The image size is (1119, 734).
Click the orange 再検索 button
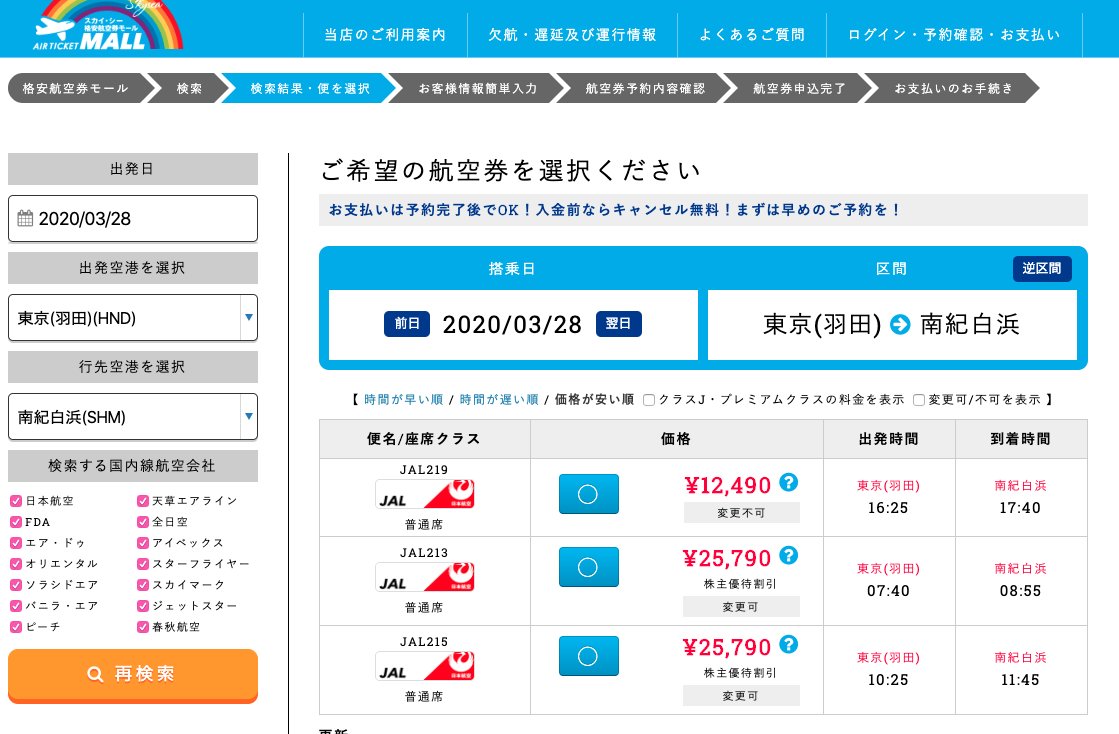point(133,675)
